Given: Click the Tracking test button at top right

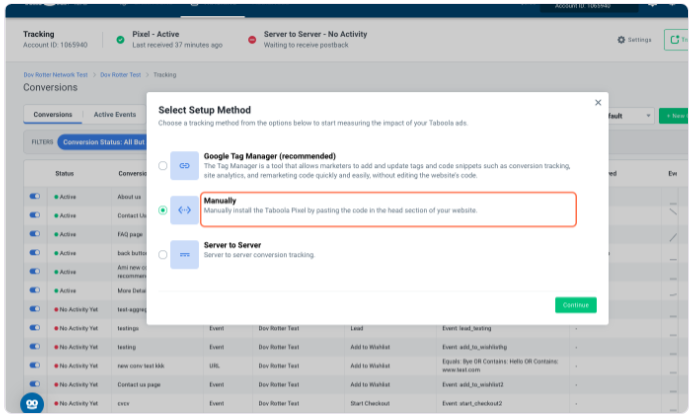Looking at the screenshot, I should pyautogui.click(x=676, y=40).
